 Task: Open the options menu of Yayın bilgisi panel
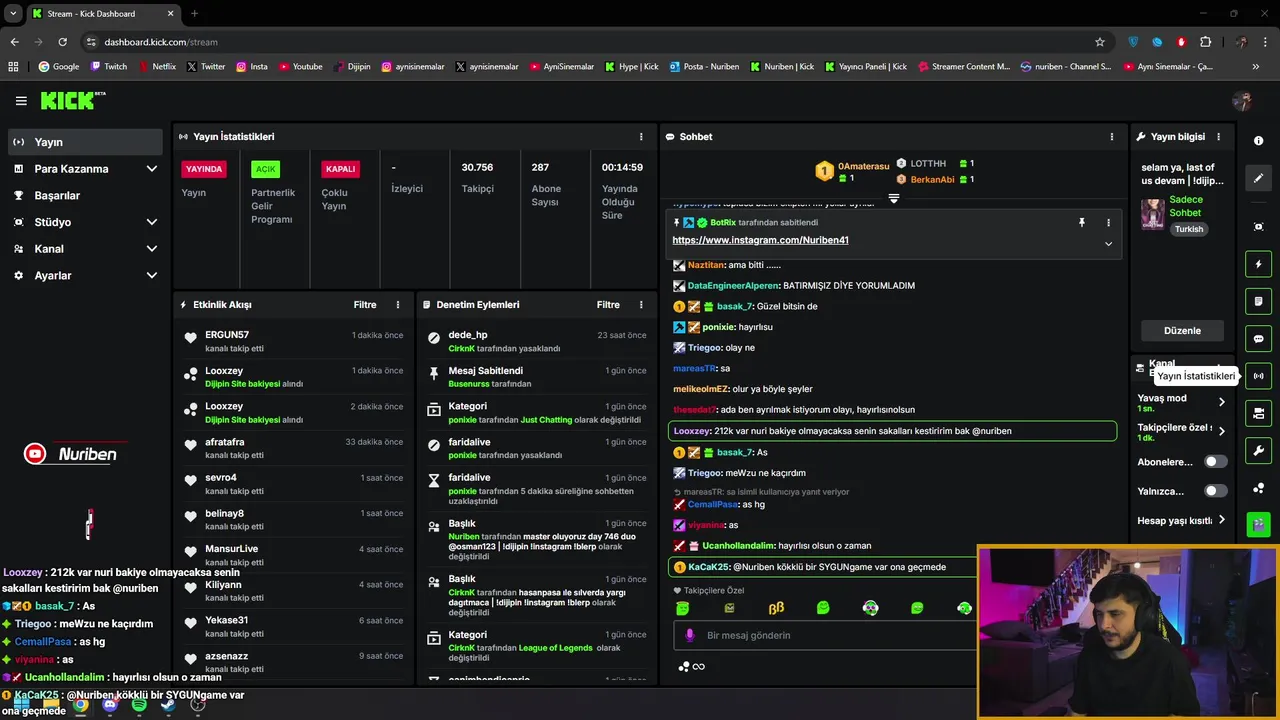tap(1218, 137)
